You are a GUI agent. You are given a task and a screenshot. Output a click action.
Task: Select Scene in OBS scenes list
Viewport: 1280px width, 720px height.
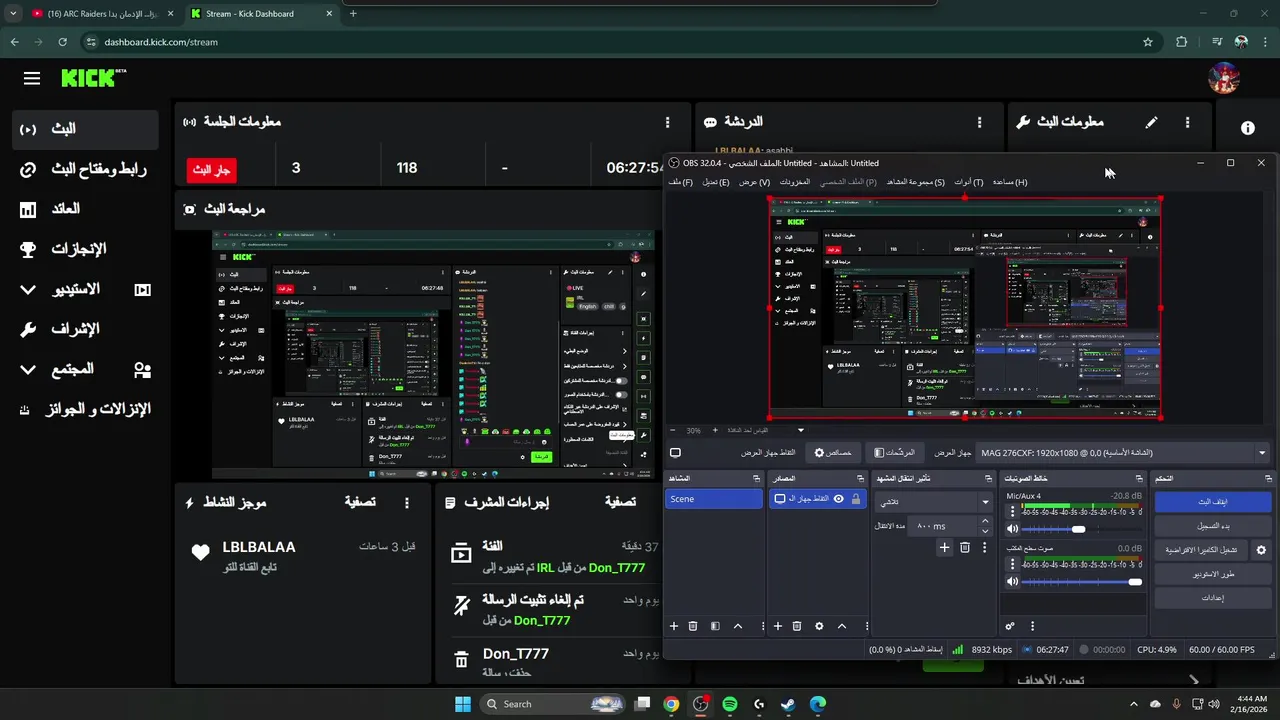[x=714, y=499]
